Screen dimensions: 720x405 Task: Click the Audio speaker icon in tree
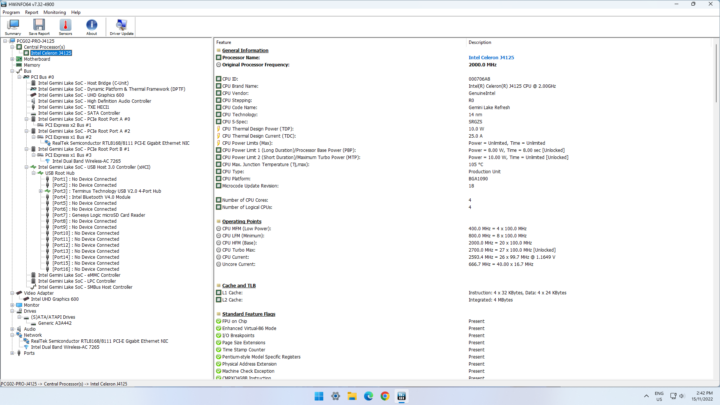pos(19,329)
